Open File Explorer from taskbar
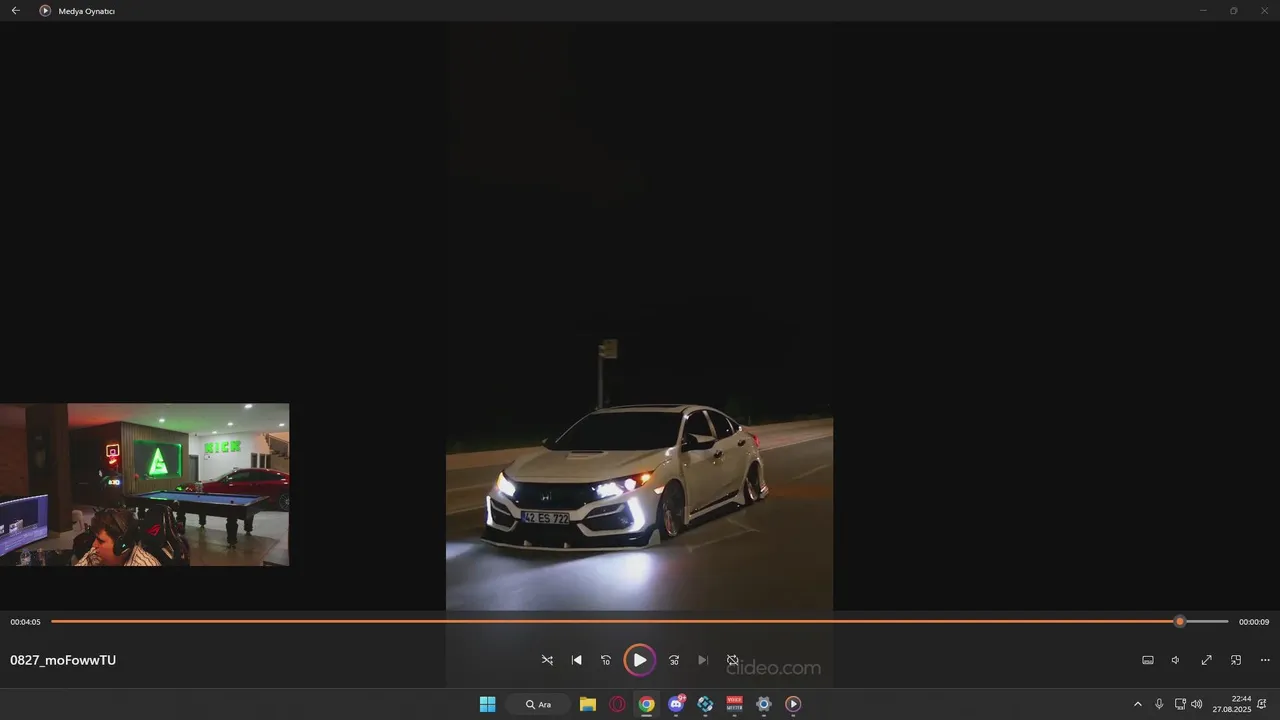Viewport: 1280px width, 720px height. point(588,704)
